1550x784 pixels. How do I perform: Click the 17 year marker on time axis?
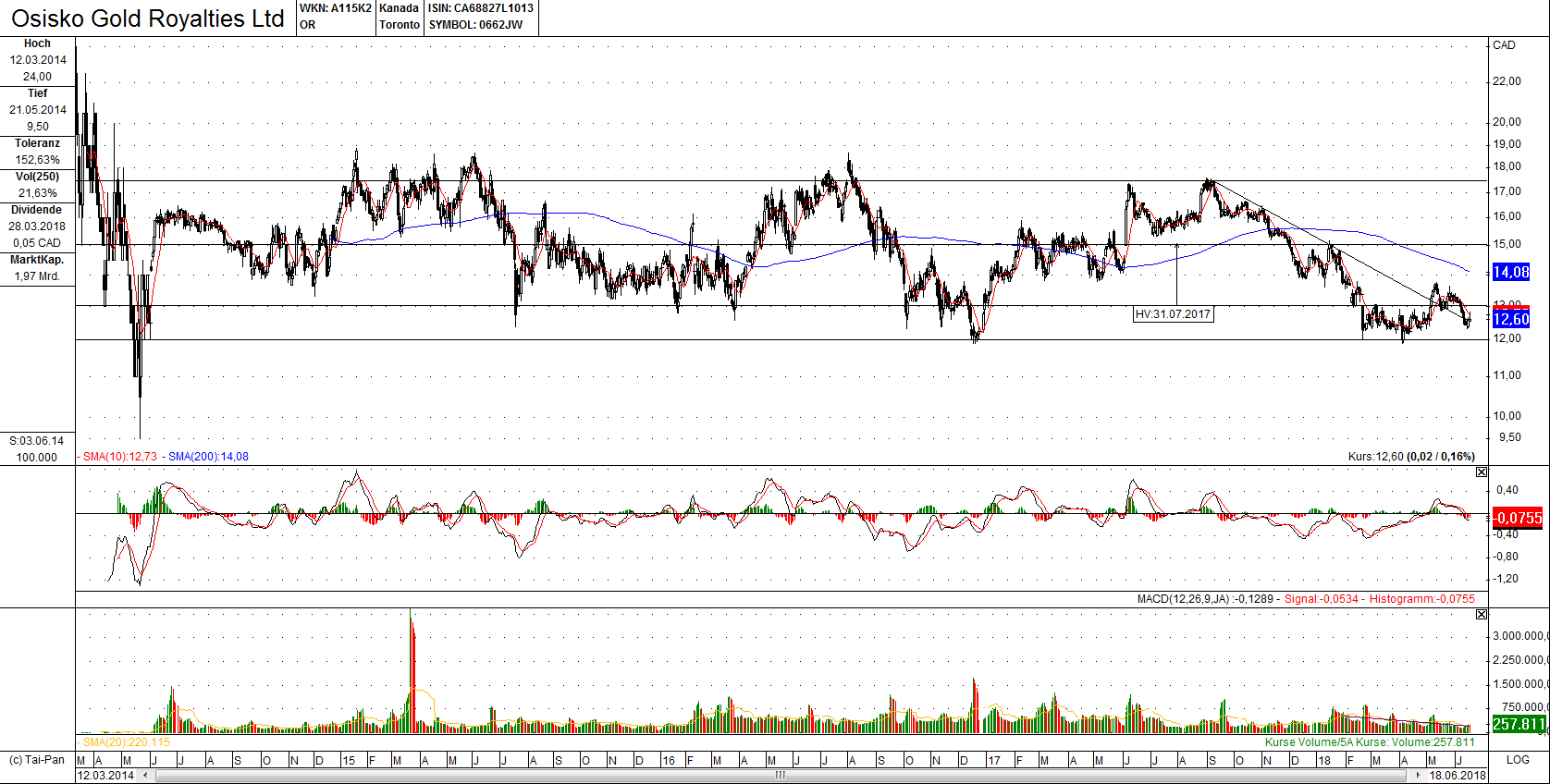[994, 761]
